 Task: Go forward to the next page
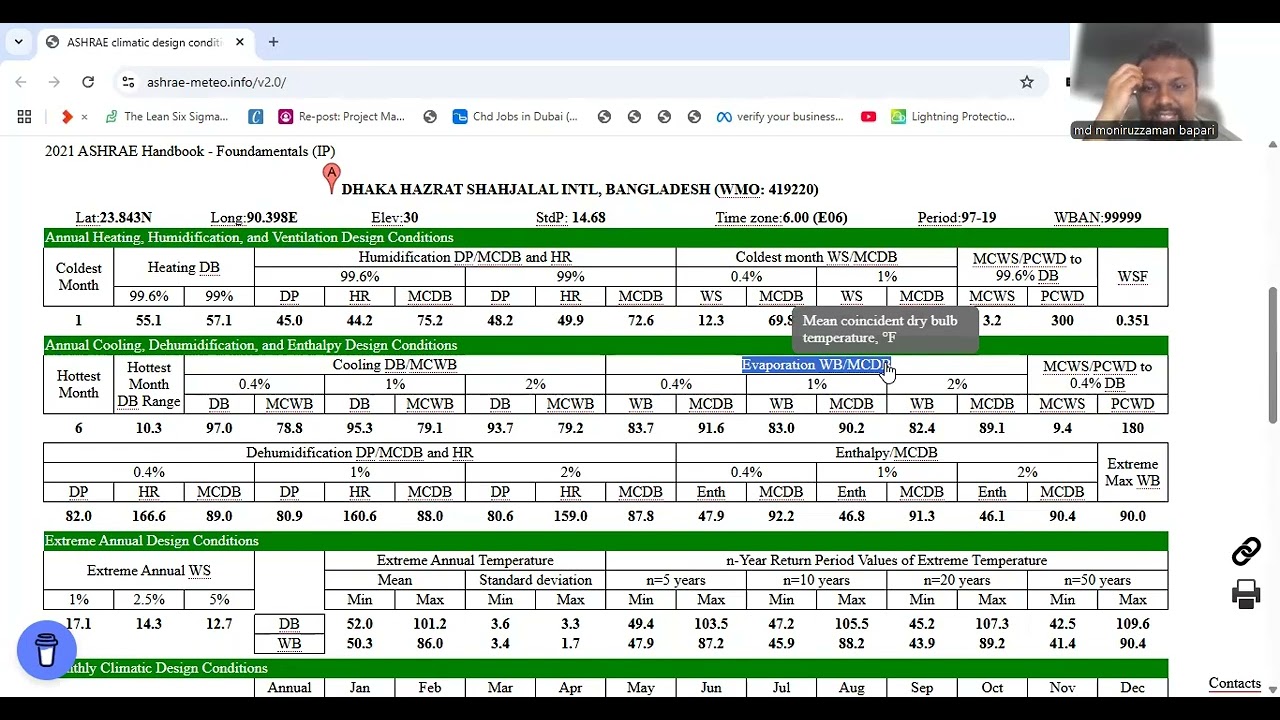pyautogui.click(x=54, y=82)
